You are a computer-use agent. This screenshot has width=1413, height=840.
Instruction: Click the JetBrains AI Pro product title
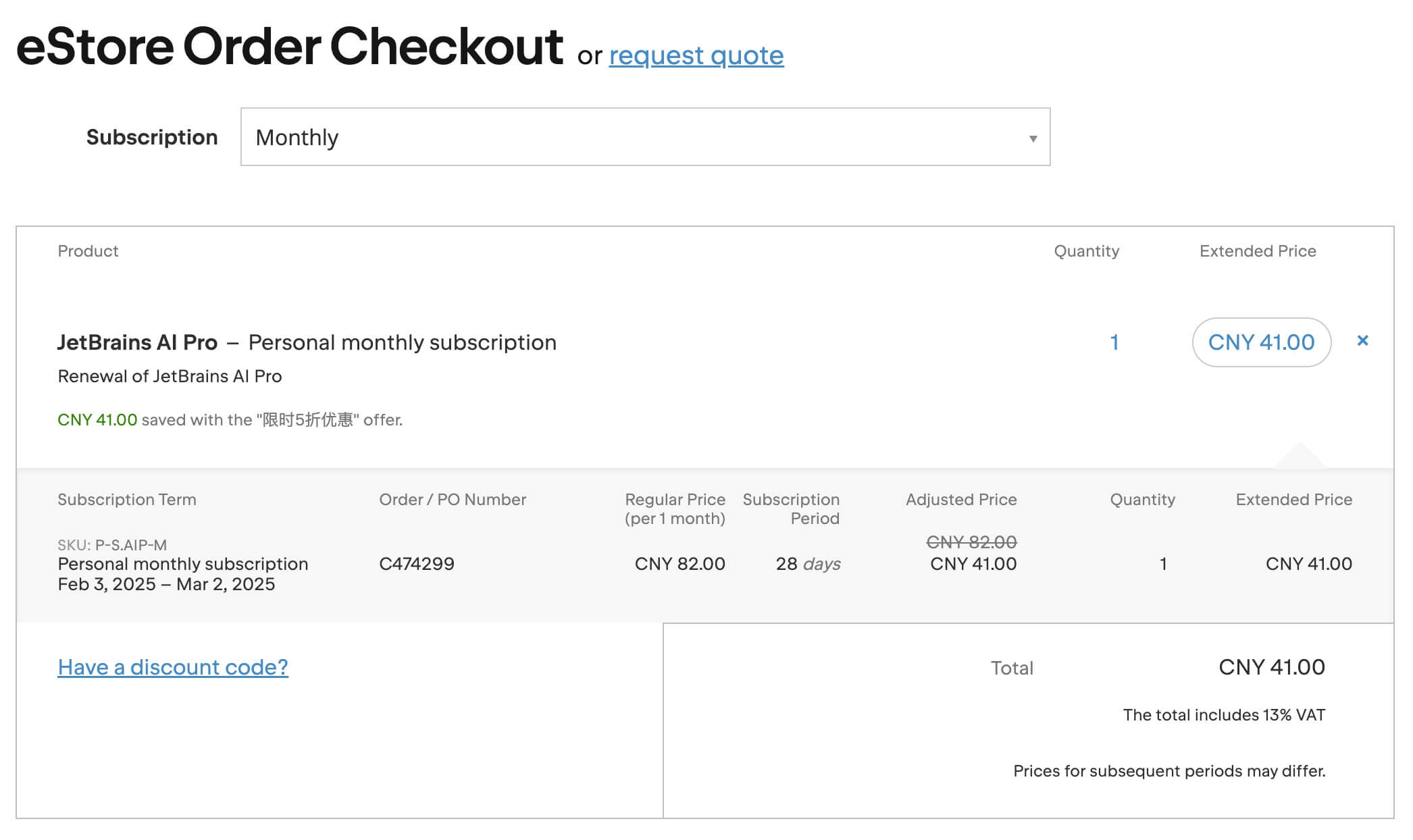[x=137, y=342]
